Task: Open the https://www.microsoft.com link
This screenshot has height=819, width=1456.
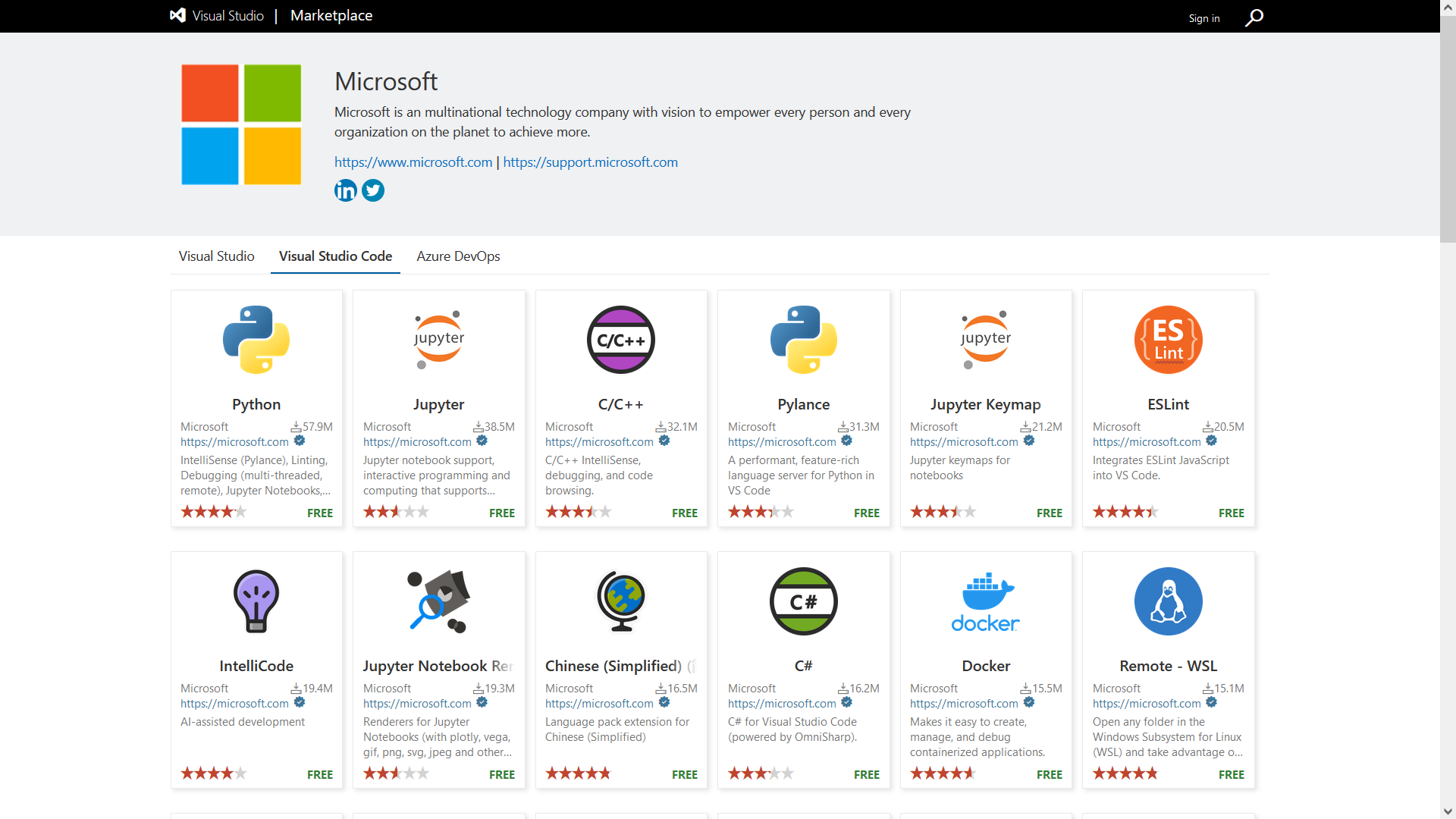Action: pyautogui.click(x=413, y=162)
